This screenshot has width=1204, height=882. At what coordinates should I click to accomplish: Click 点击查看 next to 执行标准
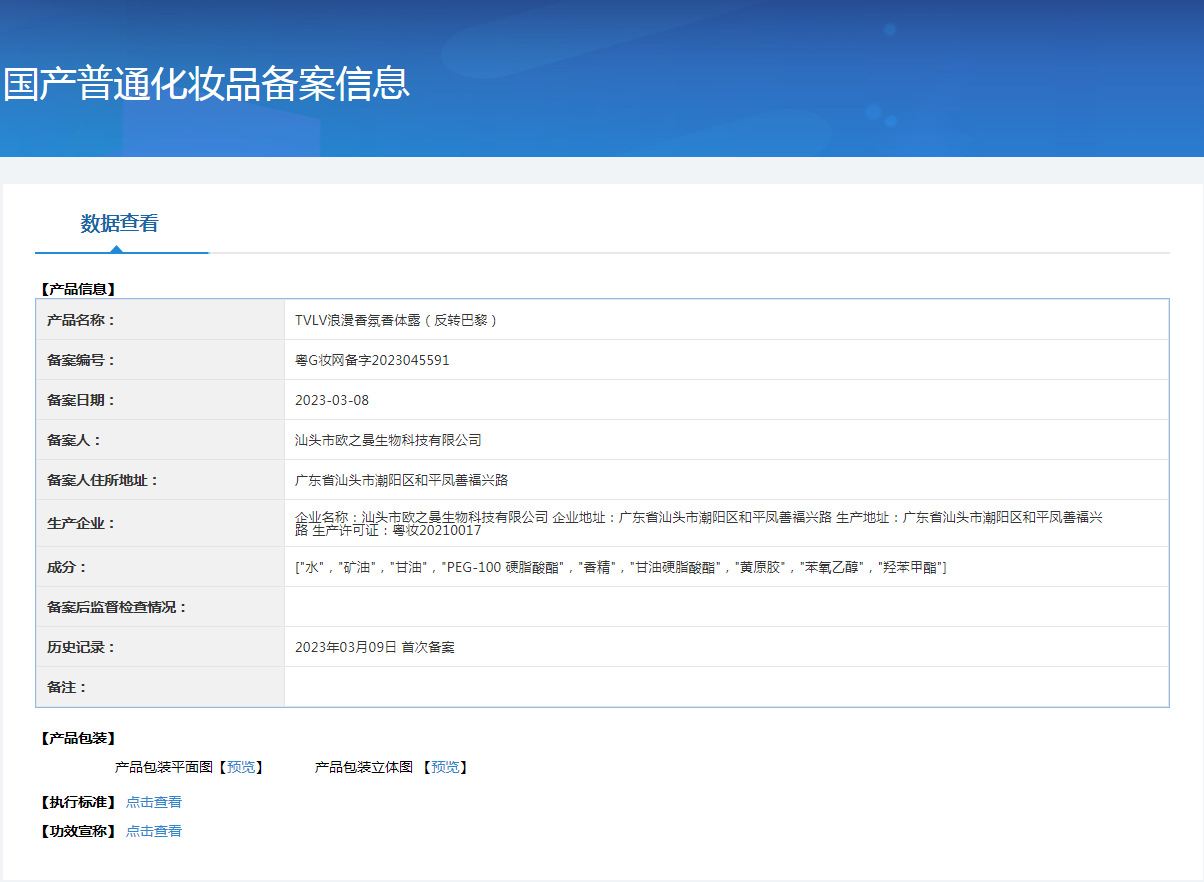tap(154, 802)
